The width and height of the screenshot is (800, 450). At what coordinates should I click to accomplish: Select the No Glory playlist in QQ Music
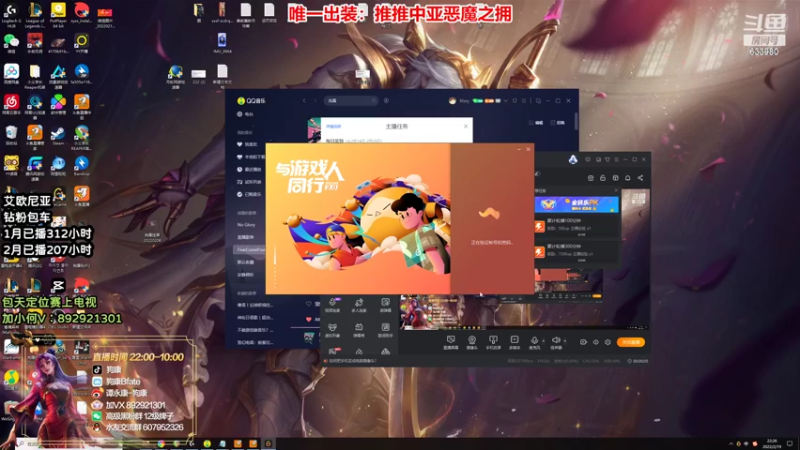tap(247, 225)
